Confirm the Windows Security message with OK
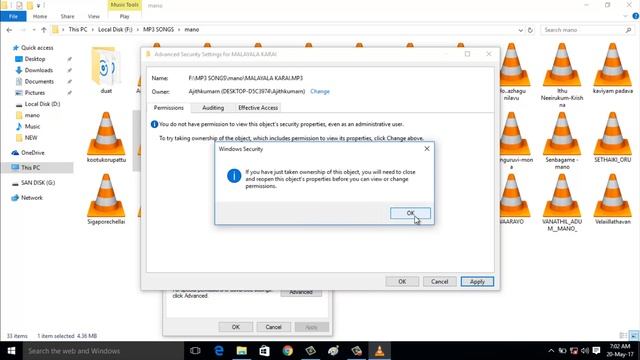This screenshot has width=640, height=360. (x=410, y=213)
